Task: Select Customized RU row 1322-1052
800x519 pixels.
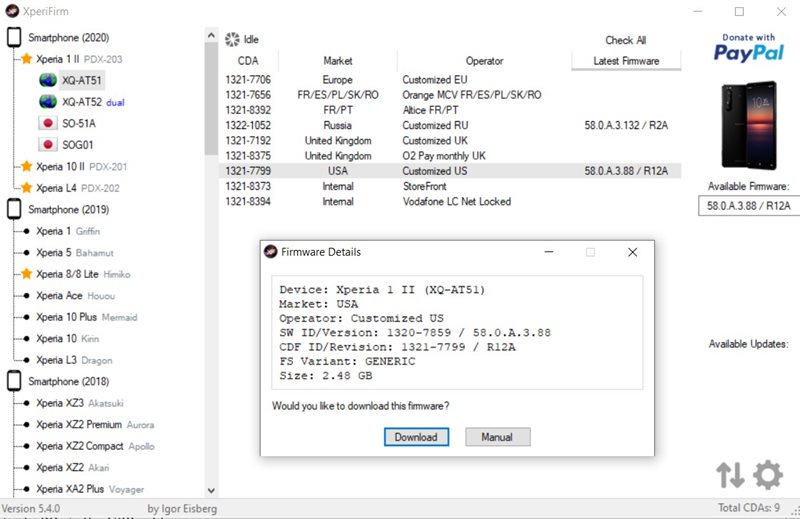Action: pyautogui.click(x=450, y=126)
